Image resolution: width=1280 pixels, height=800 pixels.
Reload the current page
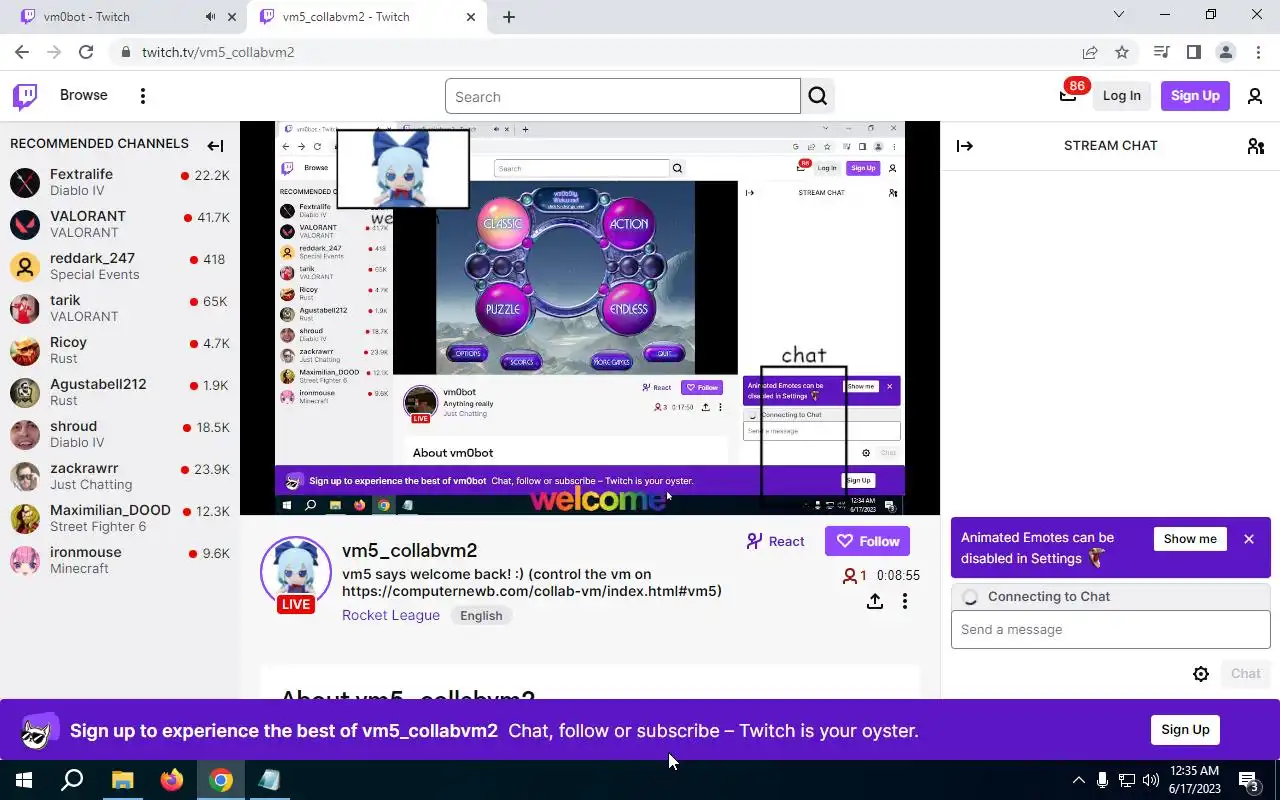[x=86, y=52]
